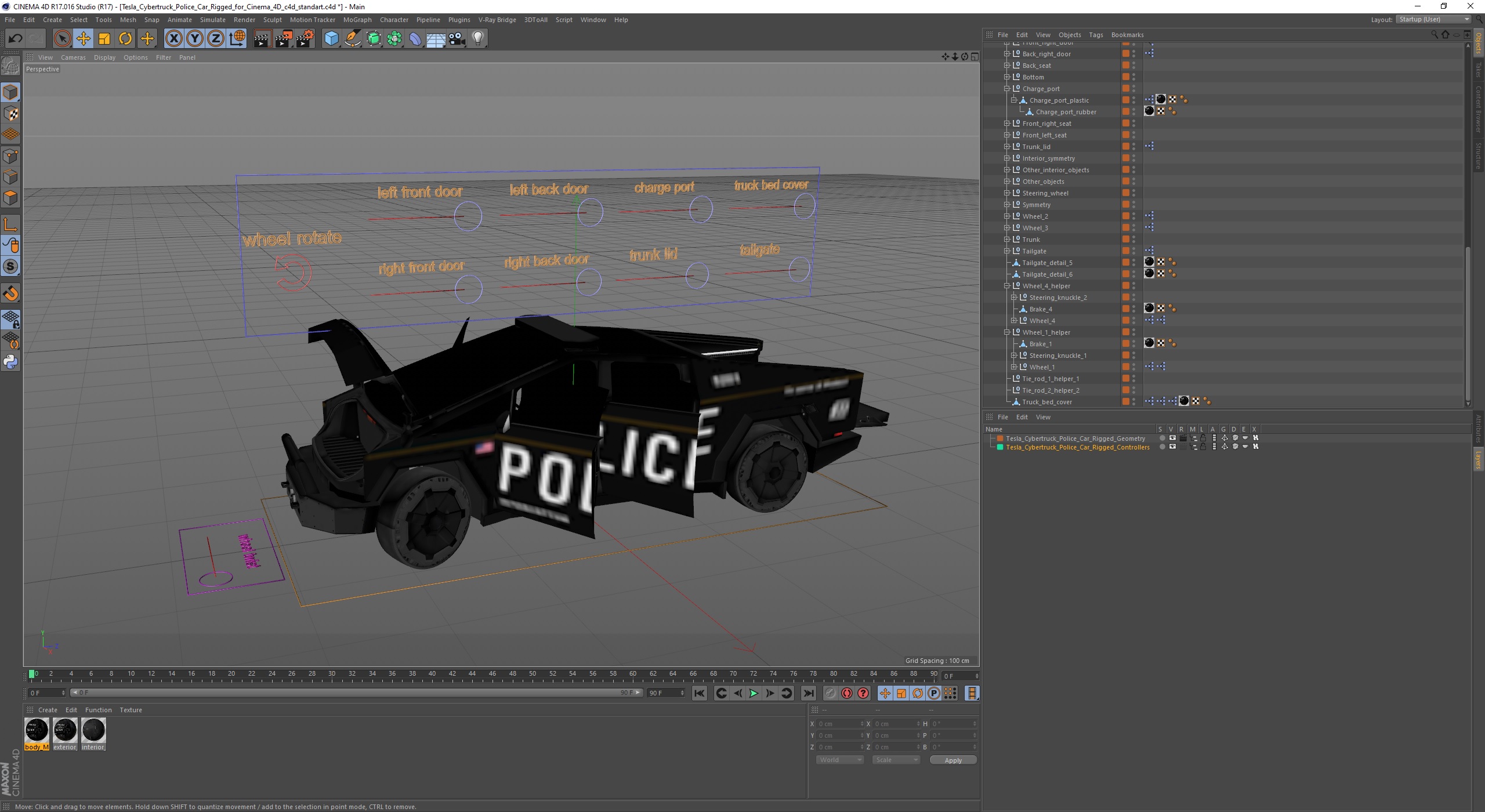Open material manager Function menu
Image resolution: width=1485 pixels, height=812 pixels.
click(x=99, y=710)
